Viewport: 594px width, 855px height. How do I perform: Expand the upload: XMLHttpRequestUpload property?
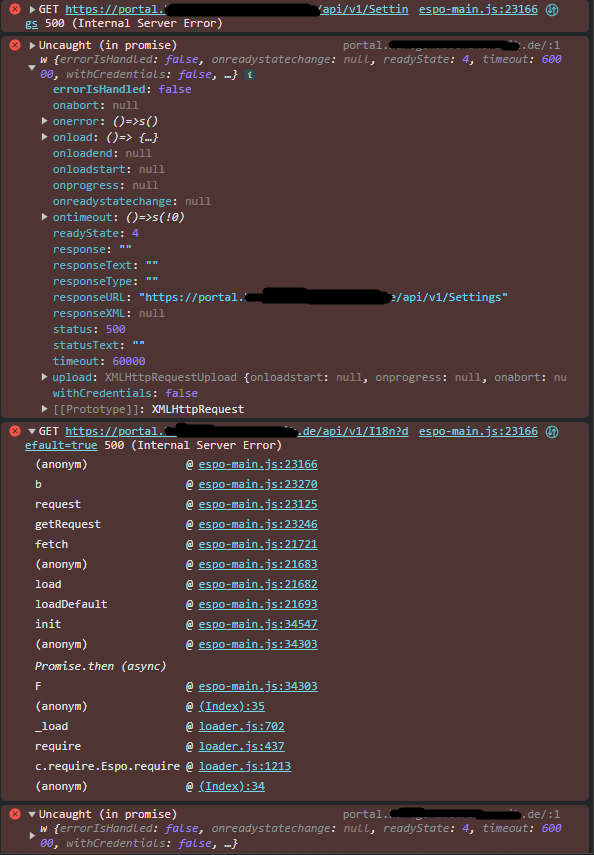(x=45, y=377)
